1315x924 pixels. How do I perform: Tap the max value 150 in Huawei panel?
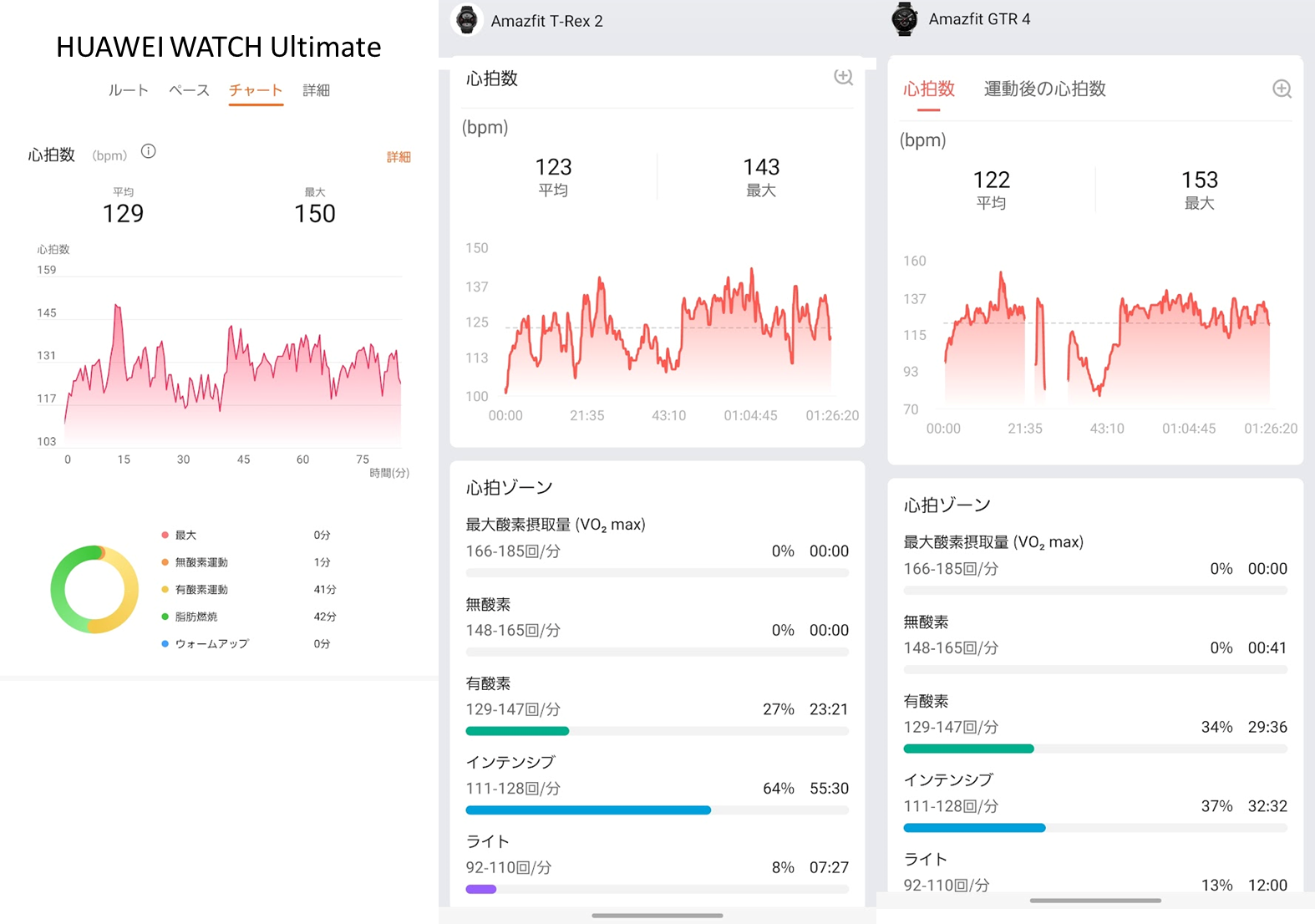click(x=315, y=214)
